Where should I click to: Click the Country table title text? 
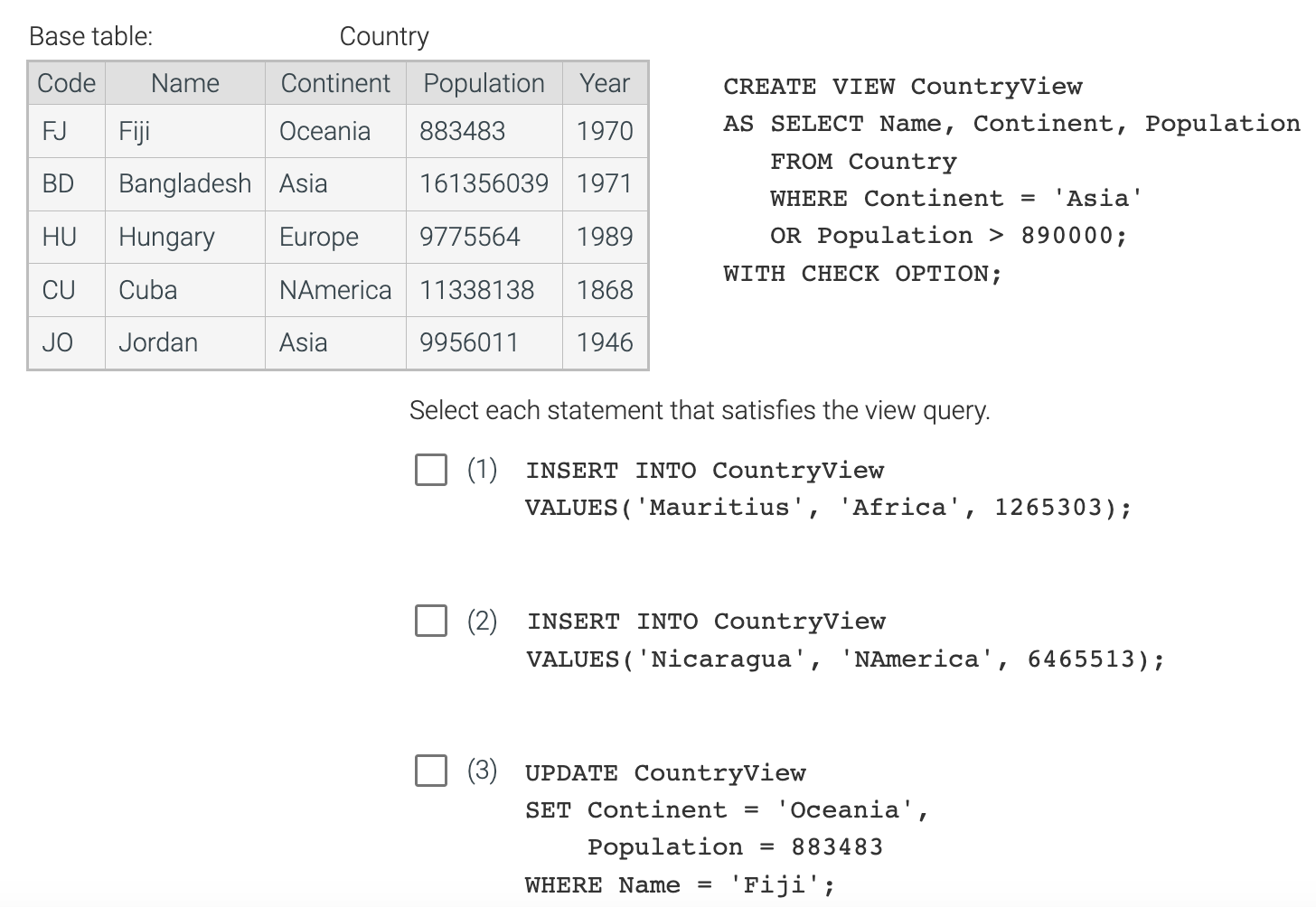[x=385, y=37]
